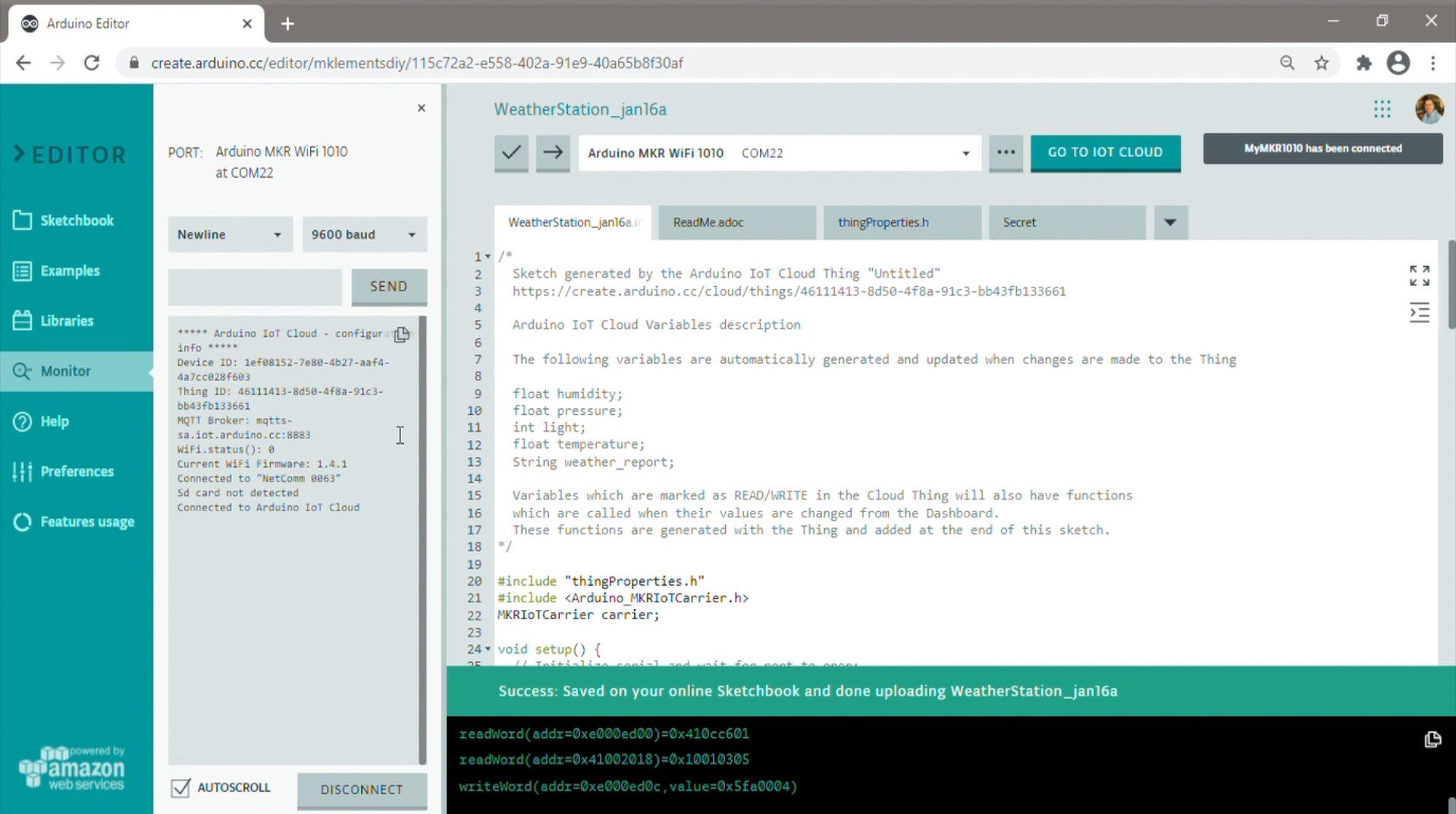Click the serial message input field
The width and height of the screenshot is (1456, 814).
255,287
